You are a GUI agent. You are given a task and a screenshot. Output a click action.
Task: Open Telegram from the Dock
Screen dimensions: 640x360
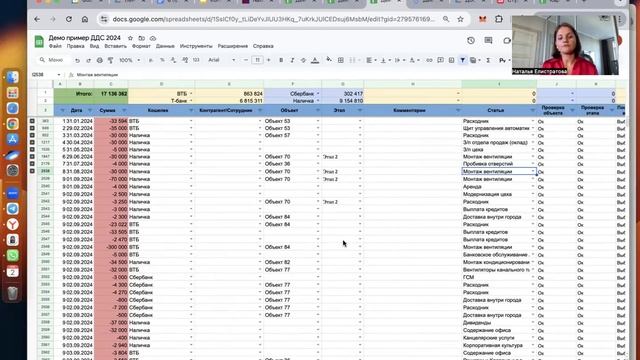point(12,209)
